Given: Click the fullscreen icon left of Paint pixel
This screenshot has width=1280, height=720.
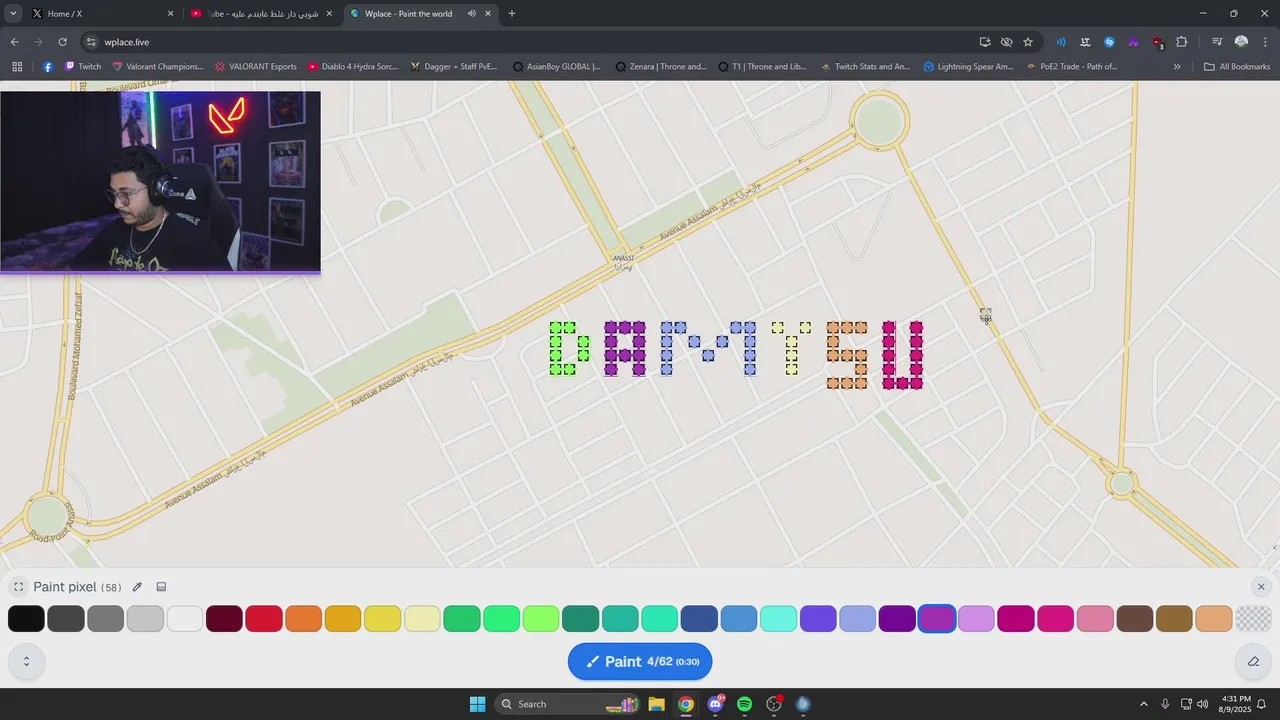Looking at the screenshot, I should [x=18, y=587].
